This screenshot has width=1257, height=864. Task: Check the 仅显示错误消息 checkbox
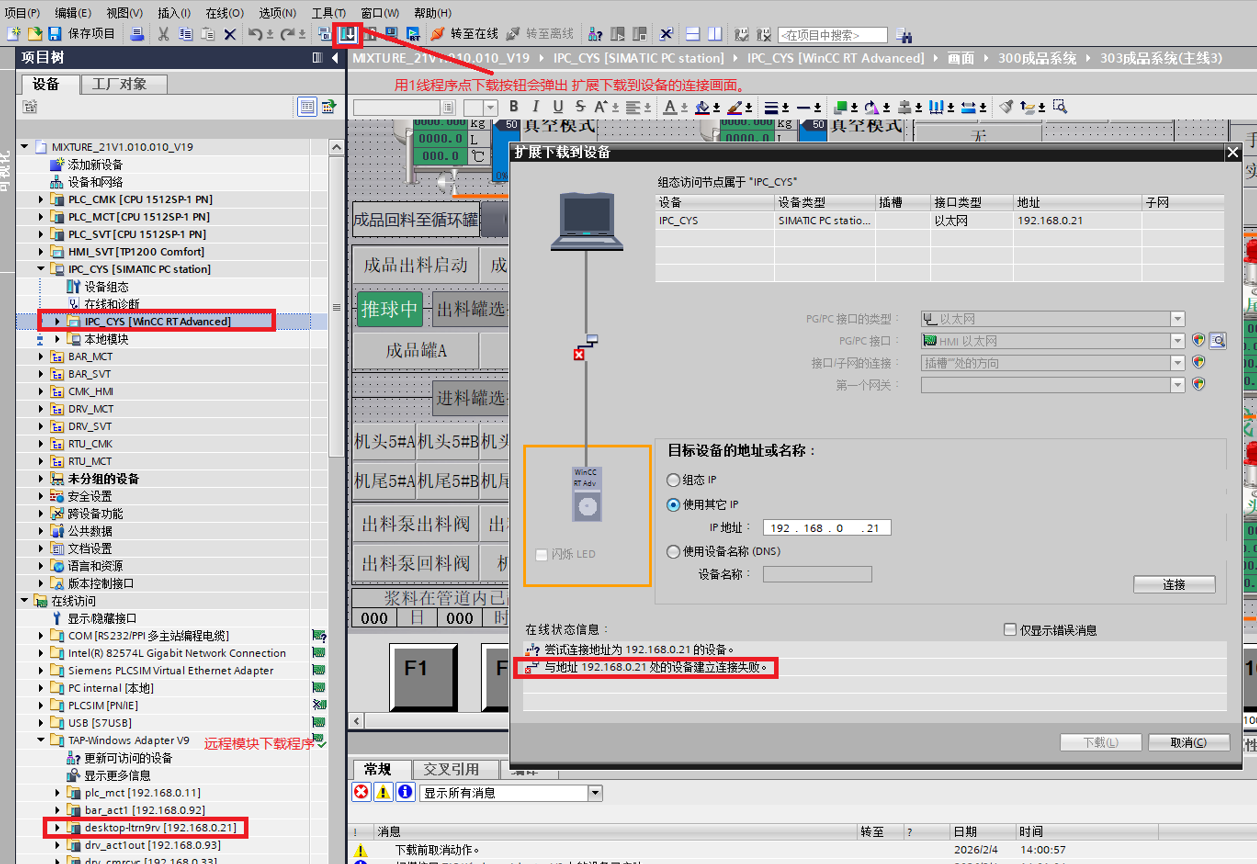[x=1009, y=630]
